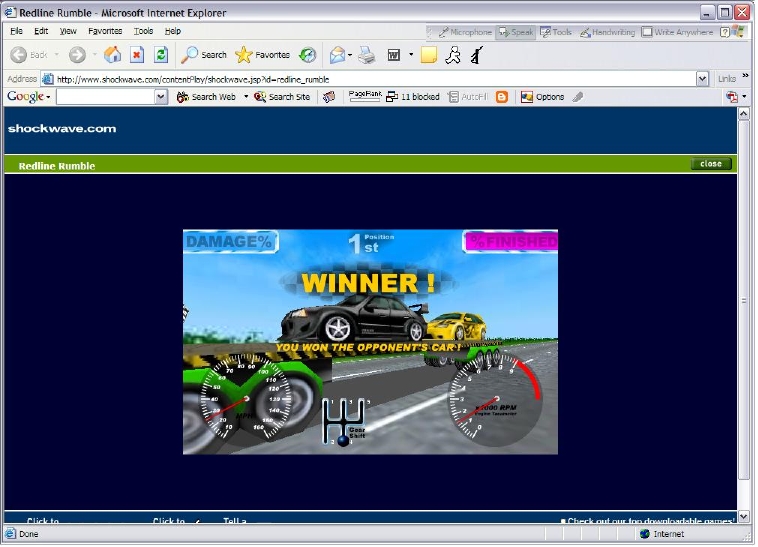Open the Home page icon
Image resolution: width=758 pixels, height=547 pixels.
[113, 55]
